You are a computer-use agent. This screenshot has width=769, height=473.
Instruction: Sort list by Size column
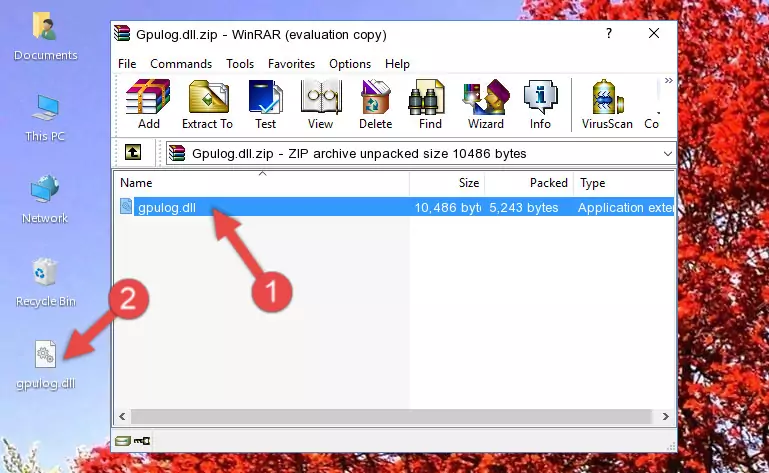(447, 183)
